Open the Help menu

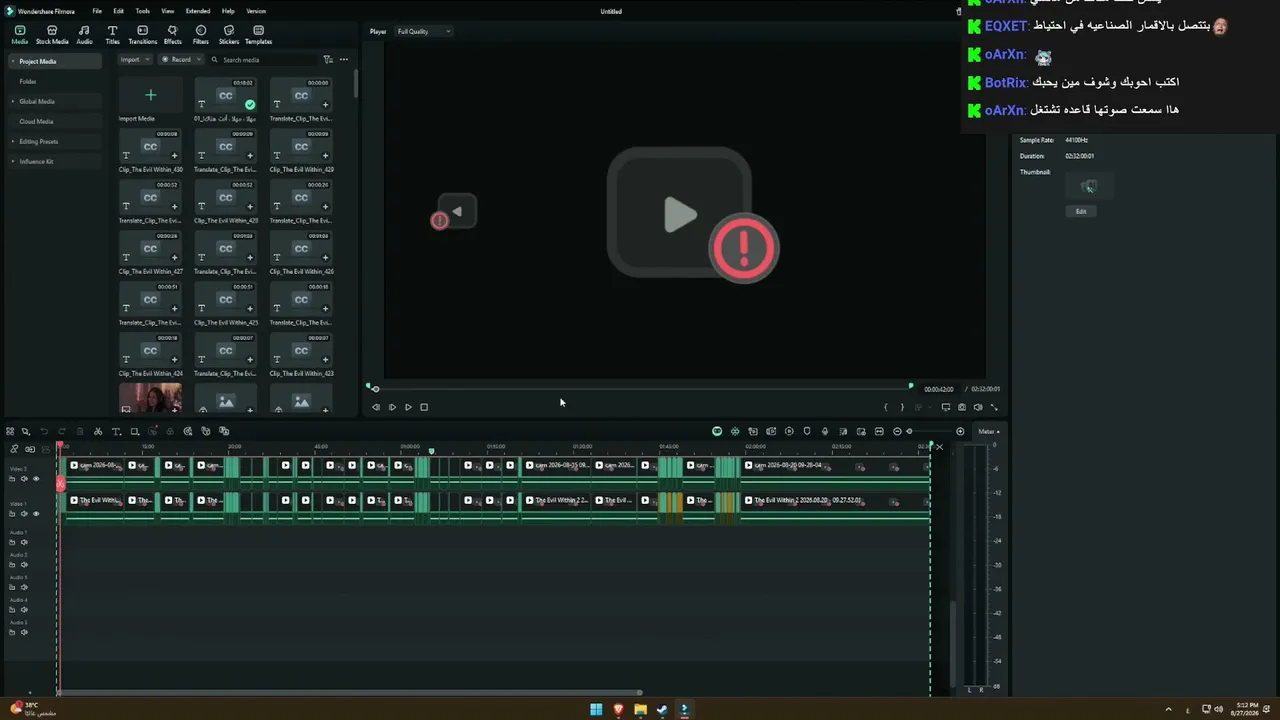[228, 11]
